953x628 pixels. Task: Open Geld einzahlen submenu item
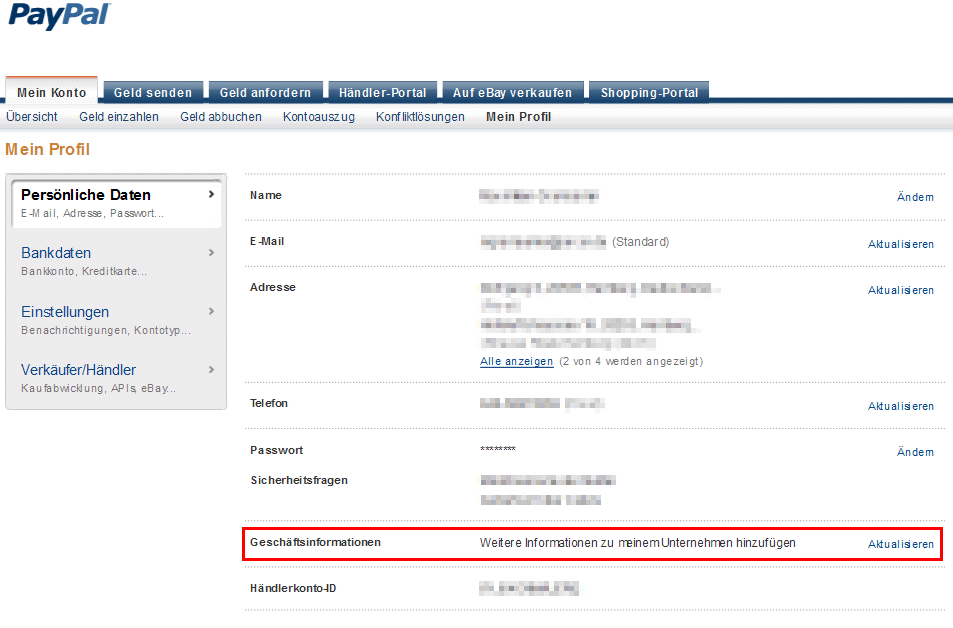pyautogui.click(x=119, y=117)
